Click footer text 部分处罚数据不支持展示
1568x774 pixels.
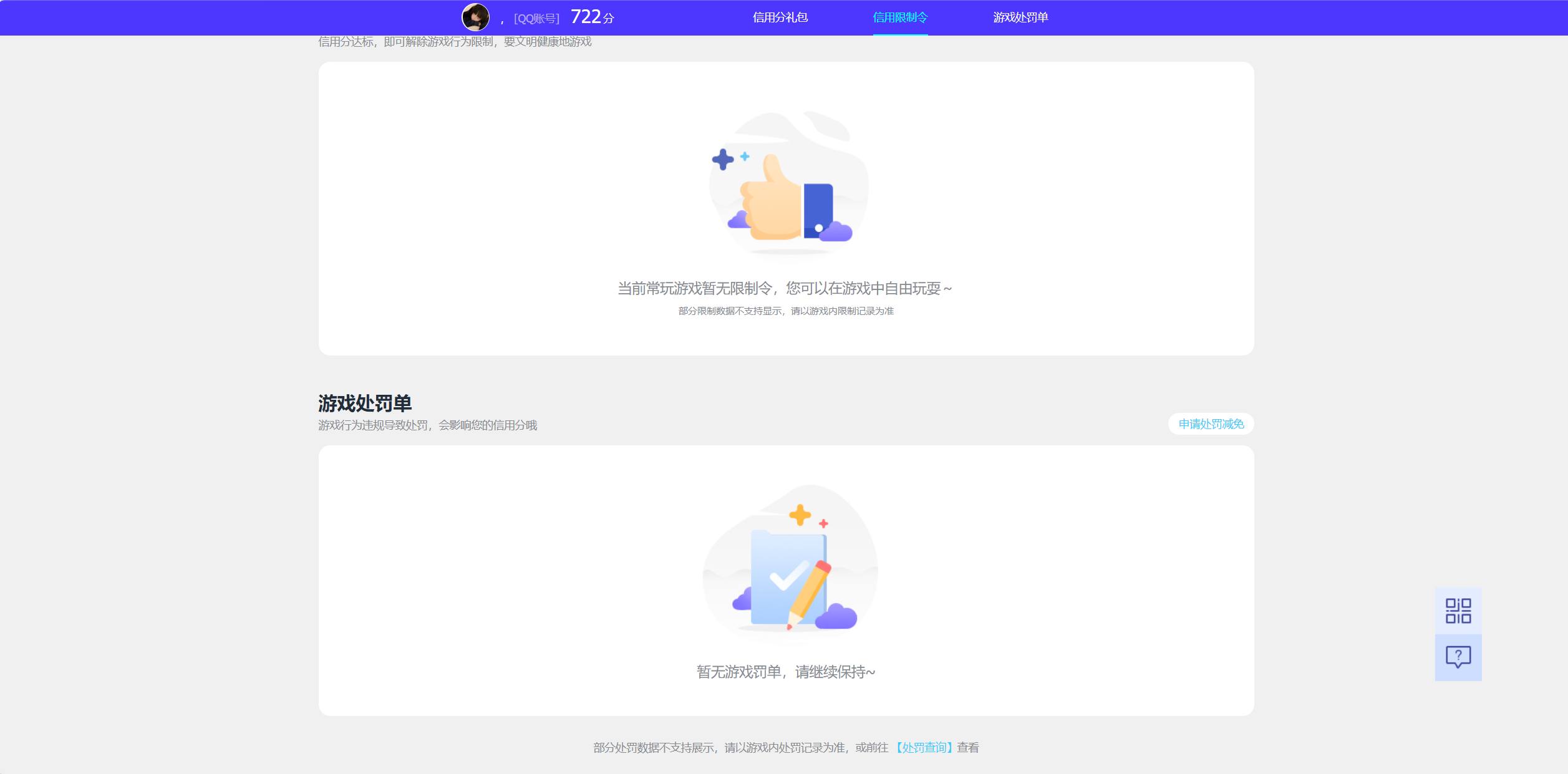(x=654, y=747)
